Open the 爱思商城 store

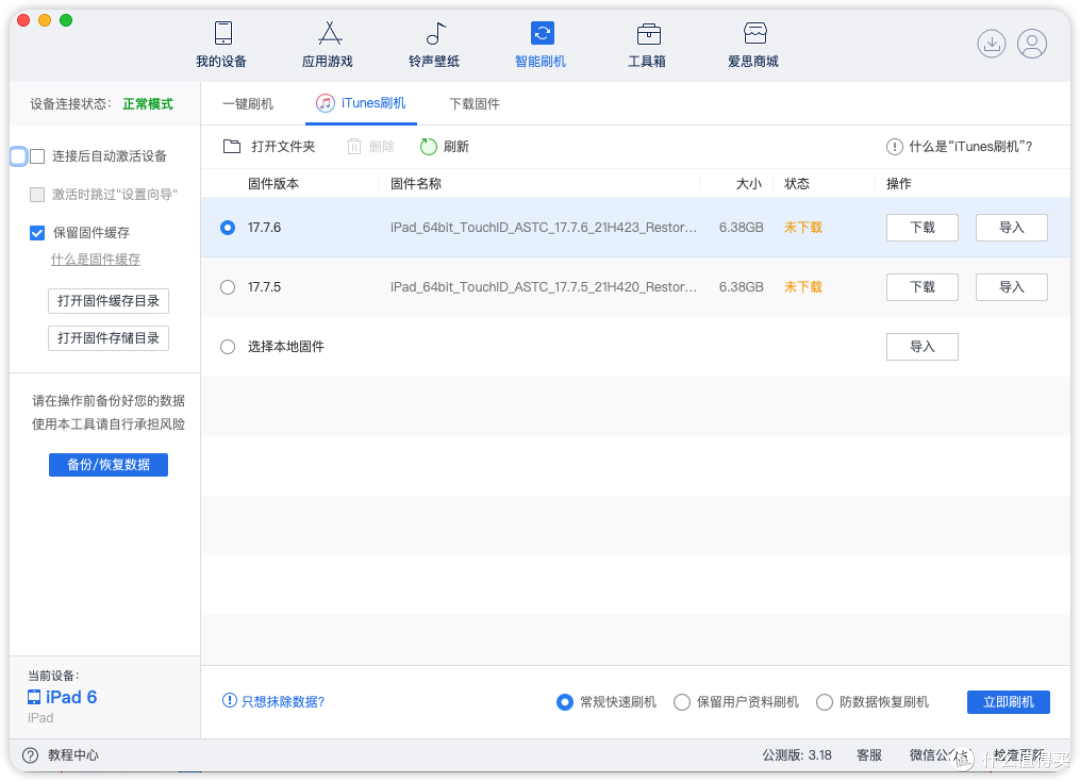click(754, 44)
